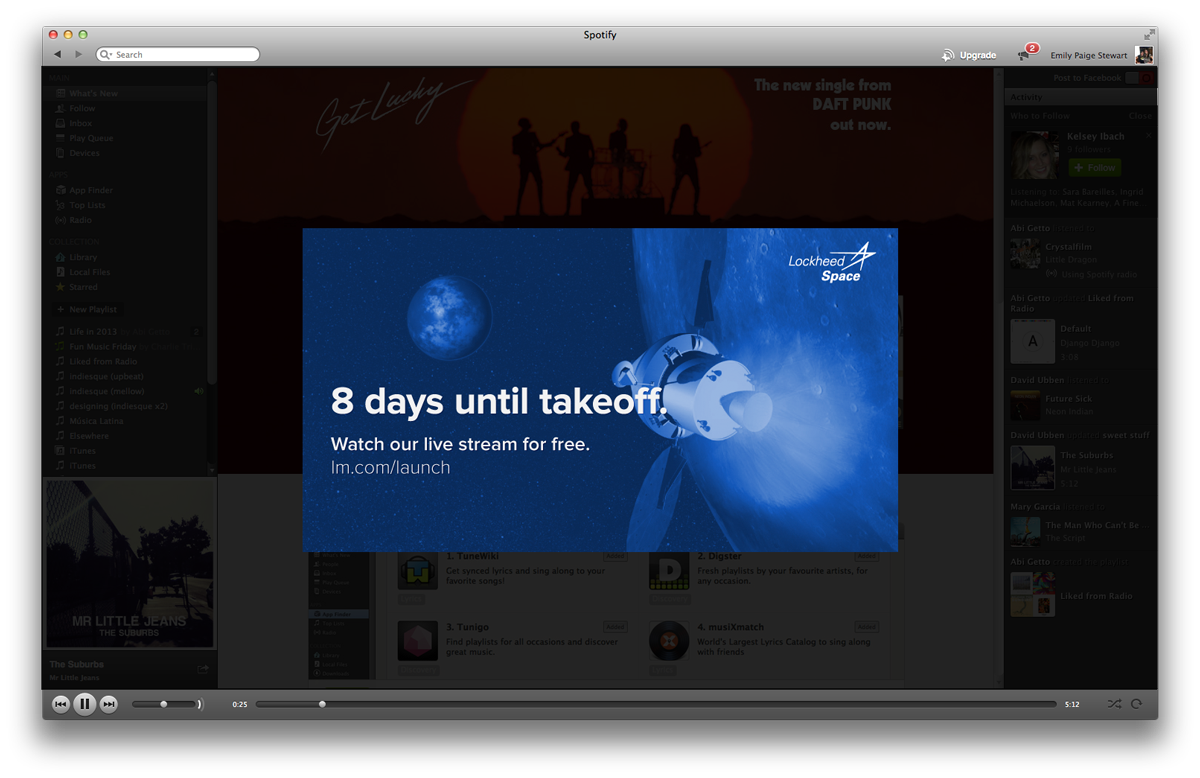Toggle repeat mode

[1139, 704]
